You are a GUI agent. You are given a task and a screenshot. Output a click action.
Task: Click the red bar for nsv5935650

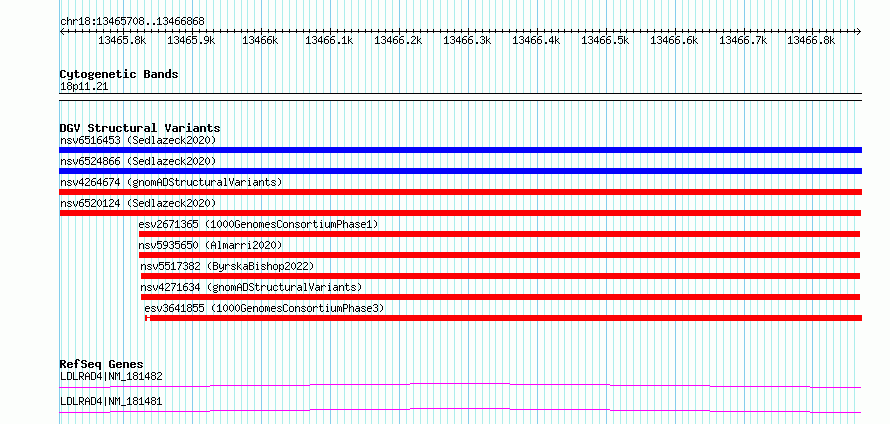499,255
